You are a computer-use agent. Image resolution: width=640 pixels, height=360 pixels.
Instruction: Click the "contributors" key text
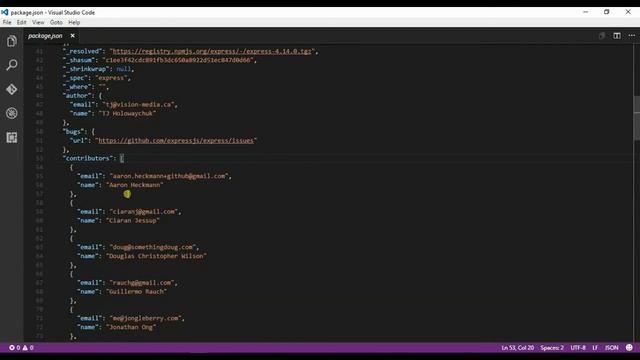pyautogui.click(x=89, y=158)
